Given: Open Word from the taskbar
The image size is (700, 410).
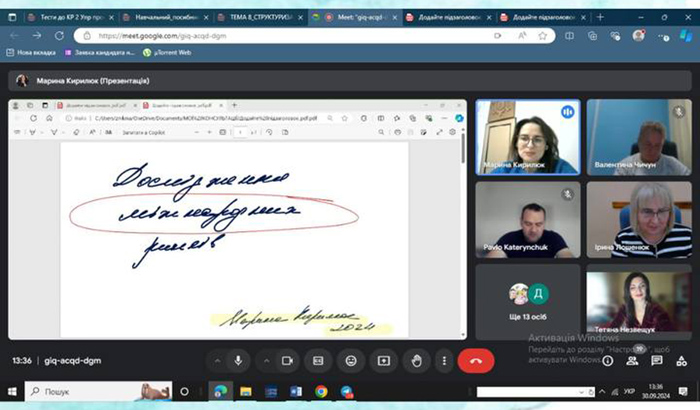Looking at the screenshot, I should tap(296, 392).
